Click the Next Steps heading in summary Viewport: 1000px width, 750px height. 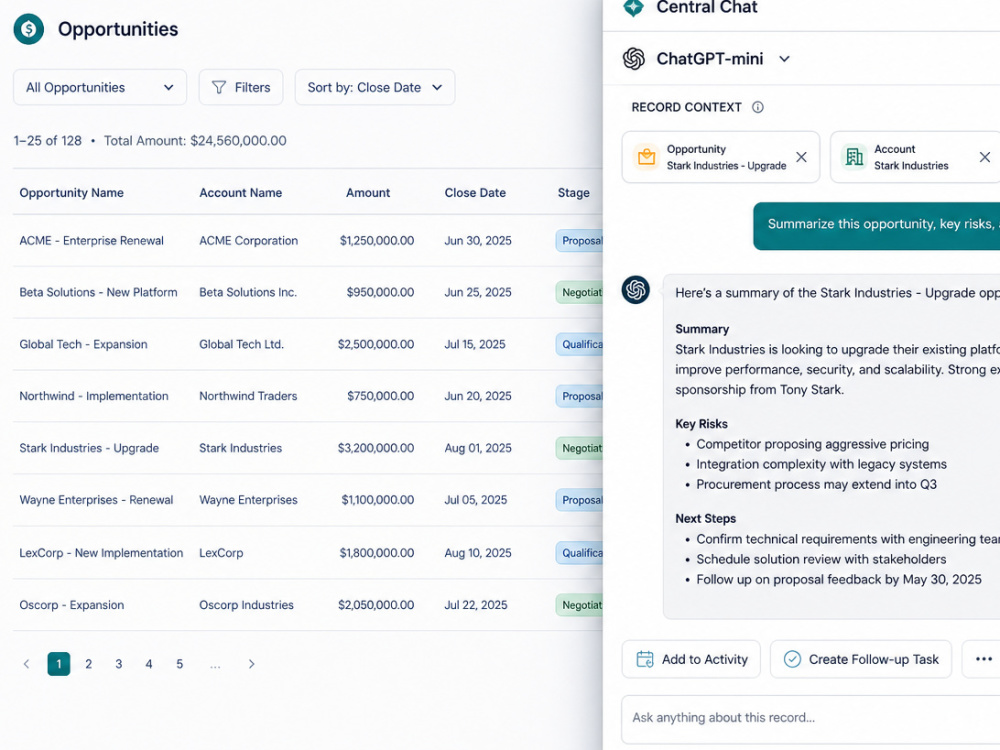[x=705, y=518]
